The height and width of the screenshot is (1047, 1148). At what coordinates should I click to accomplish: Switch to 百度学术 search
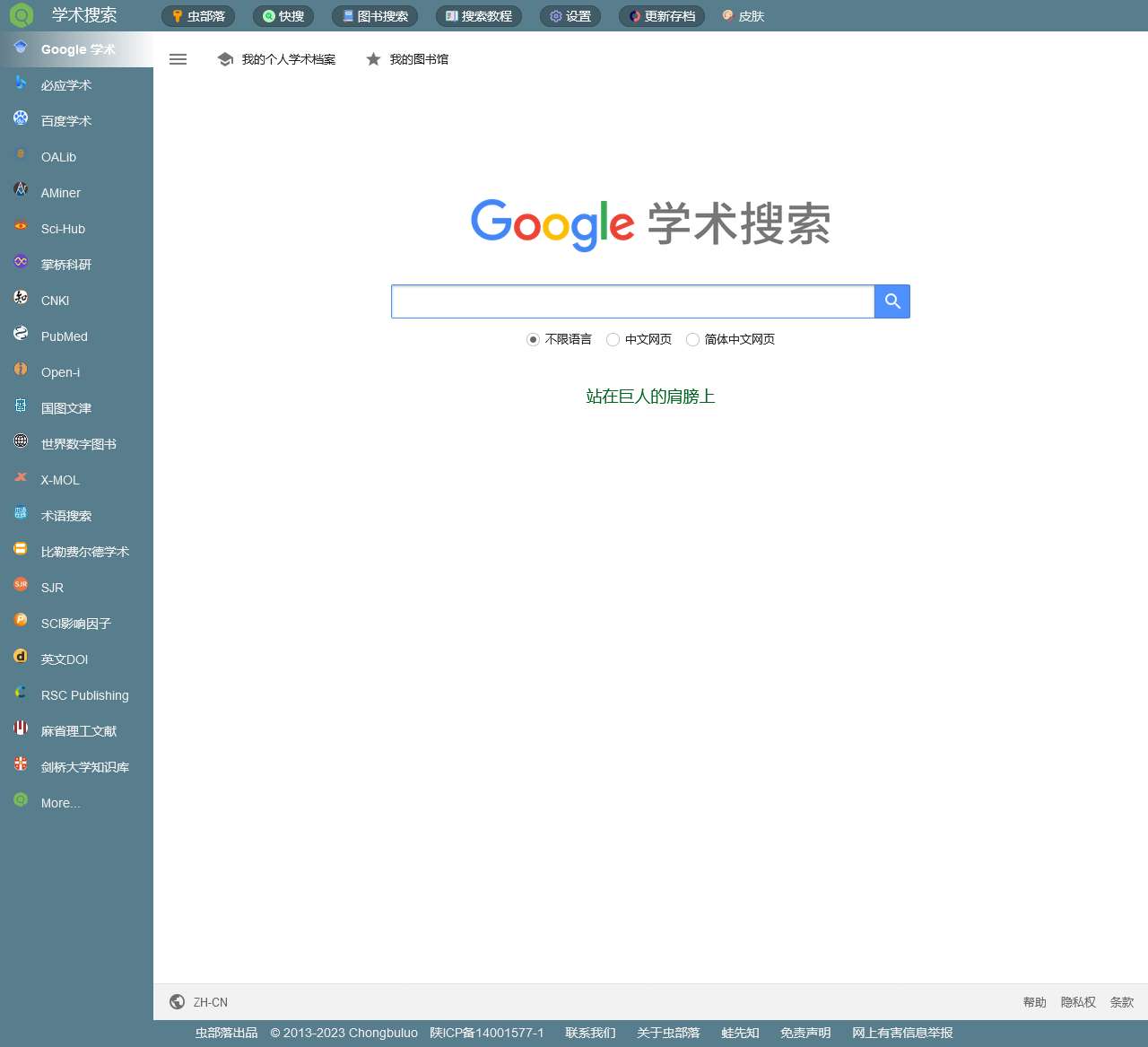point(65,120)
